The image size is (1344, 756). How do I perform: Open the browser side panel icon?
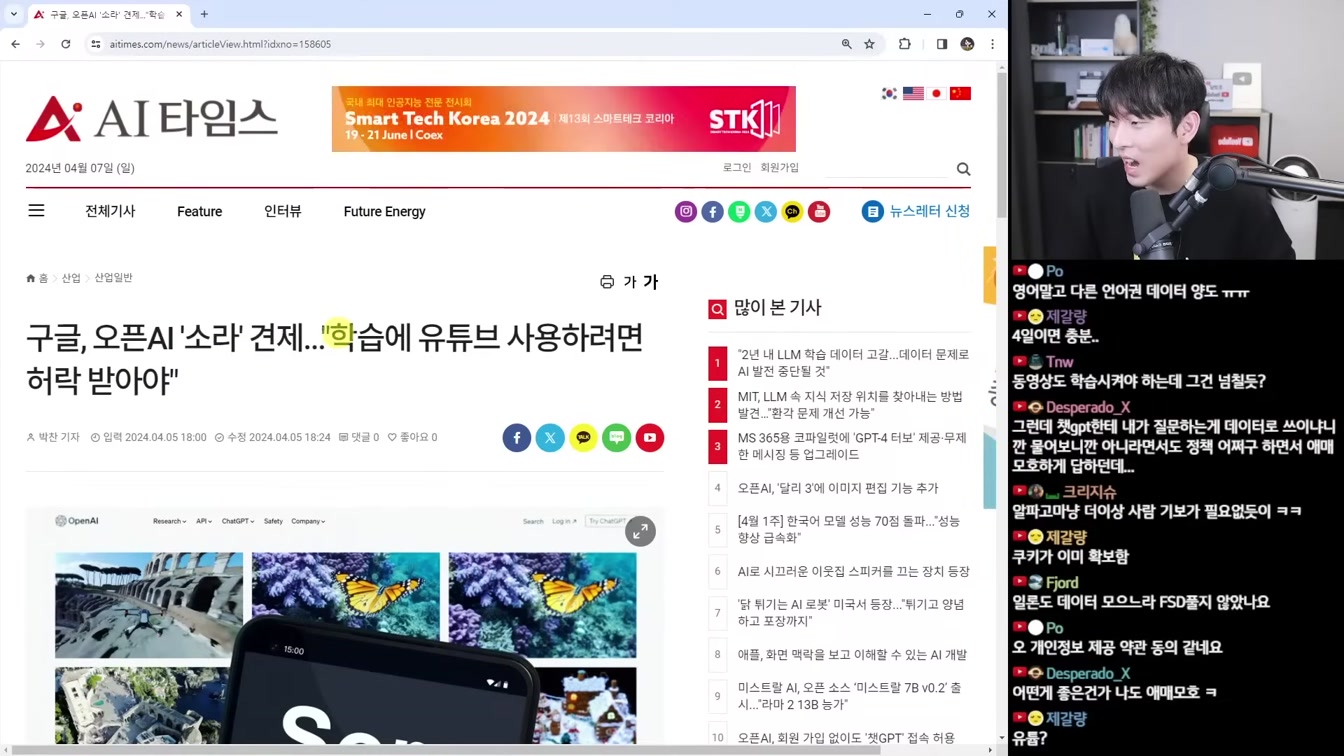coord(942,44)
